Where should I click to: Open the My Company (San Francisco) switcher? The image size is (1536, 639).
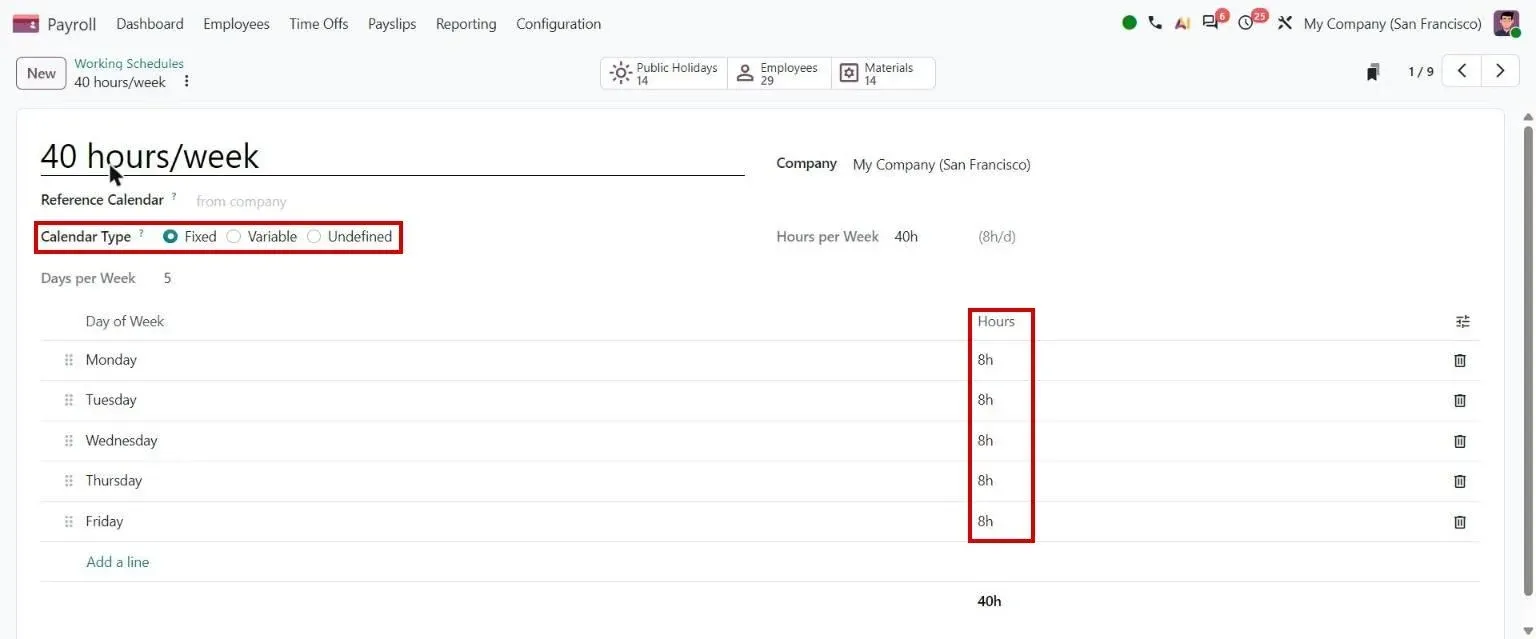click(x=1392, y=24)
